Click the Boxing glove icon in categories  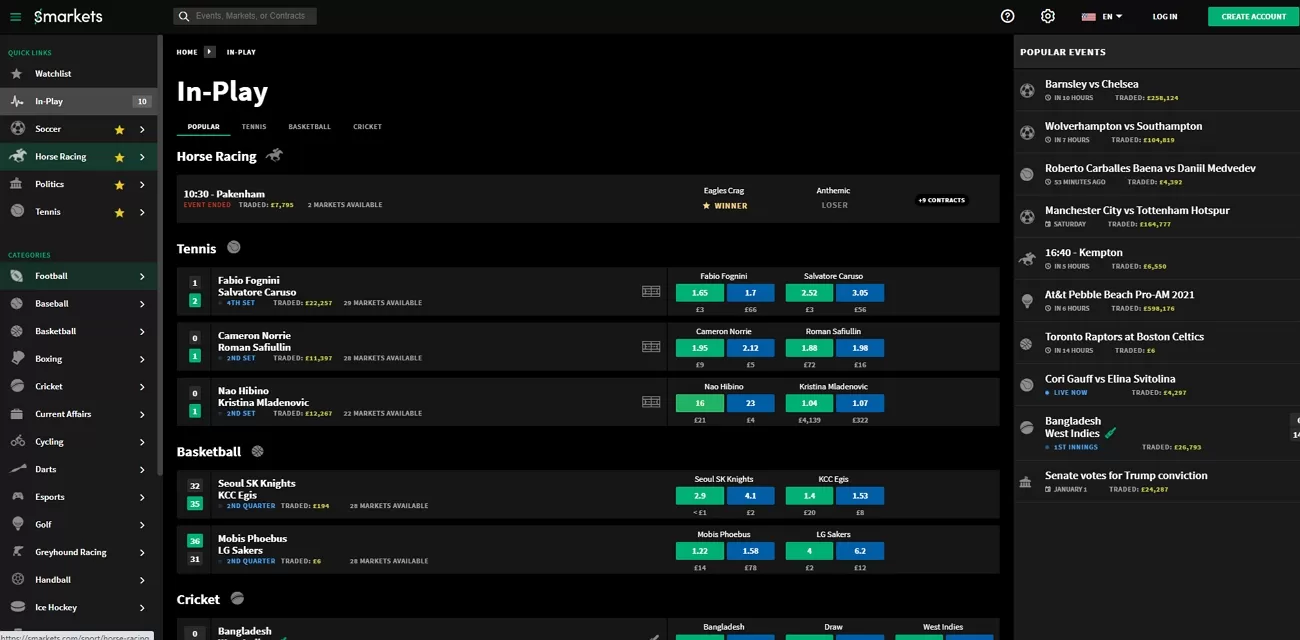tap(17, 359)
